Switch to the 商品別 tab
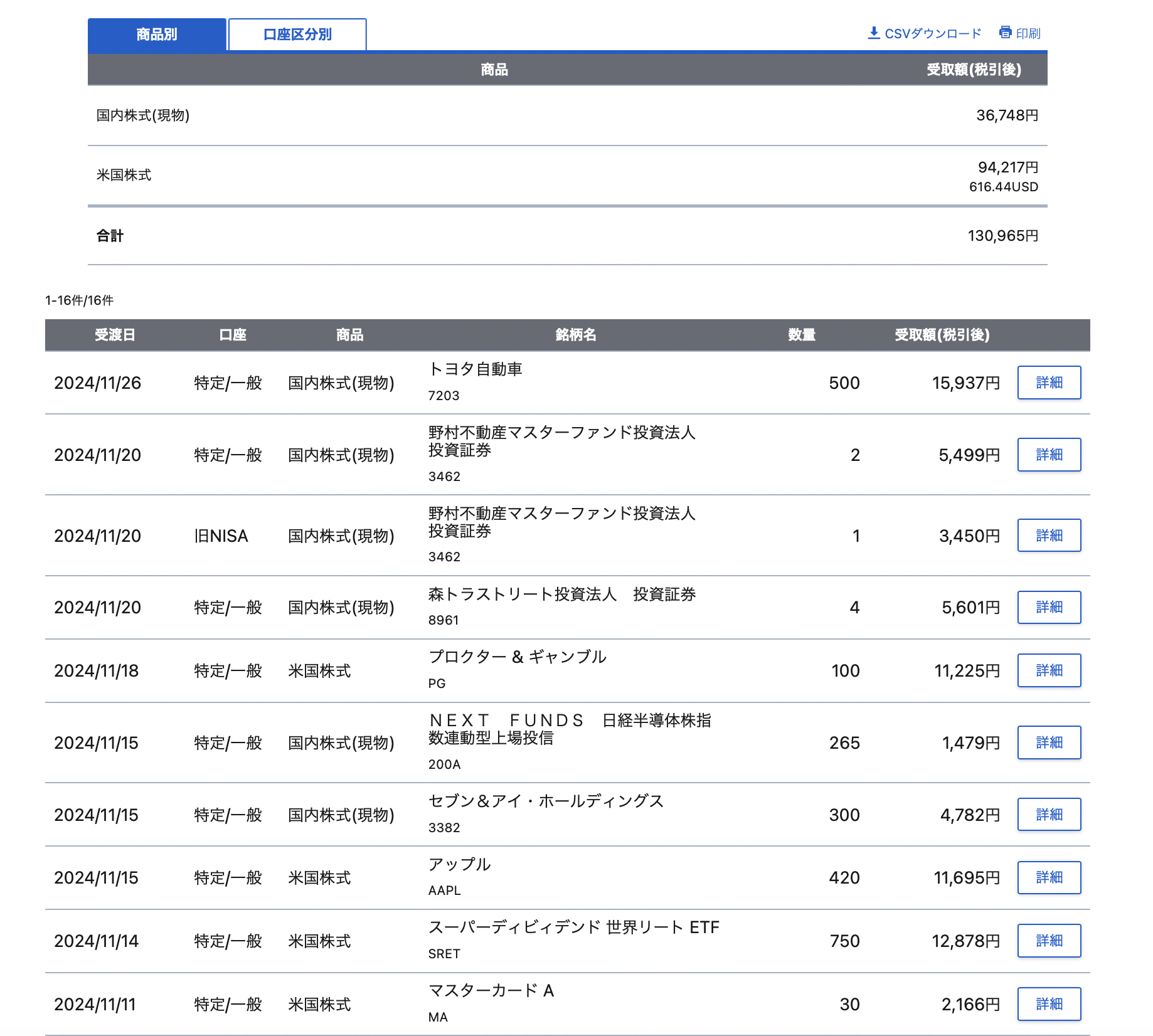This screenshot has height=1036, width=1153. click(157, 34)
